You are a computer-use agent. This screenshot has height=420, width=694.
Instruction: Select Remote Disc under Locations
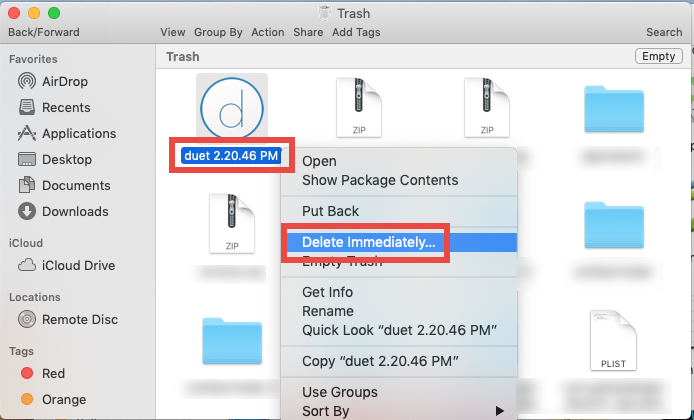[x=68, y=320]
